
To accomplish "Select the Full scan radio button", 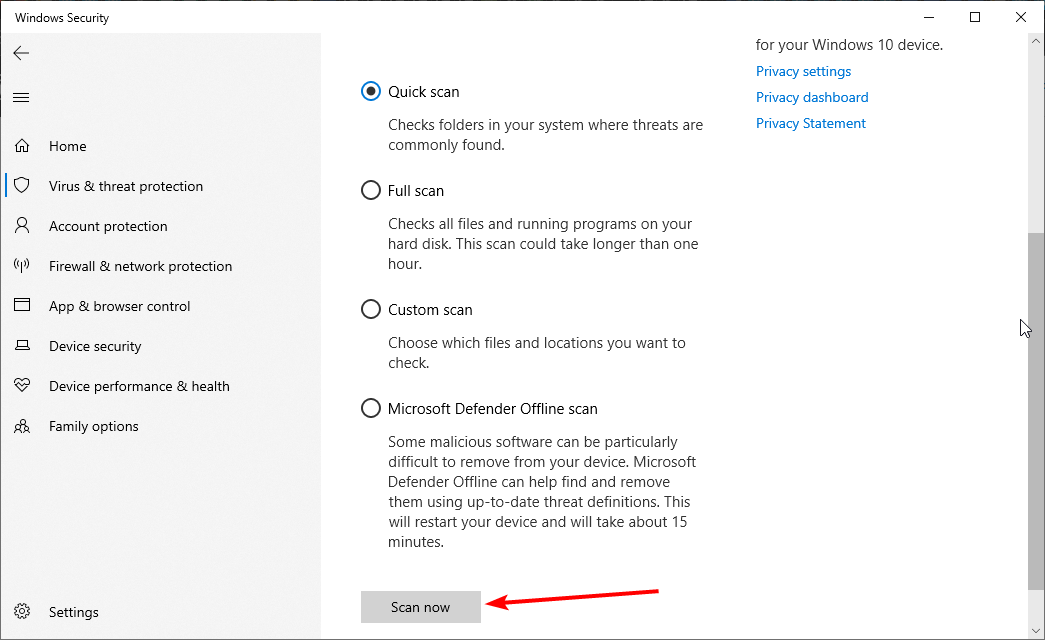I will (x=371, y=191).
